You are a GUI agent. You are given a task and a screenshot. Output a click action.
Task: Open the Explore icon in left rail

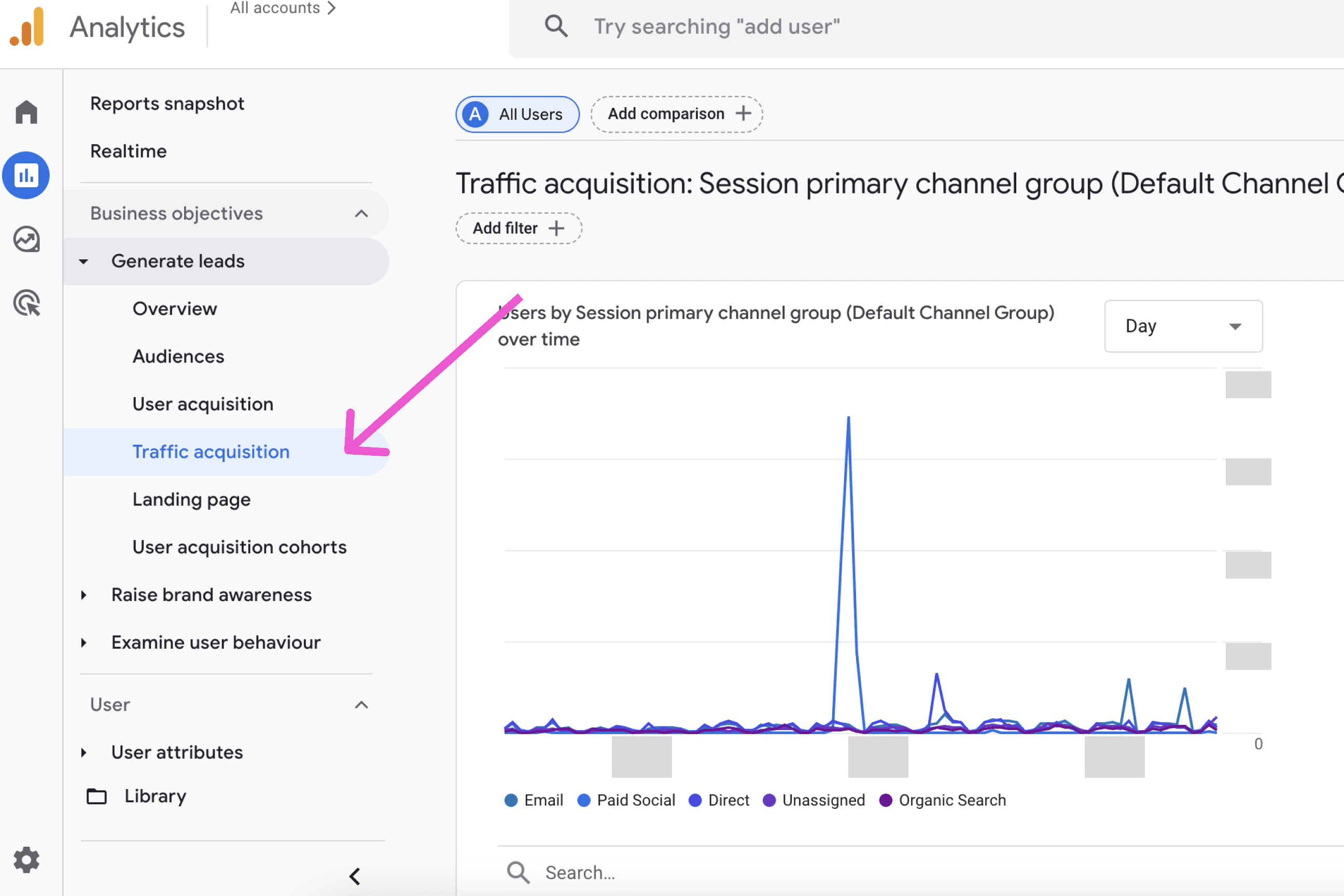pyautogui.click(x=26, y=240)
